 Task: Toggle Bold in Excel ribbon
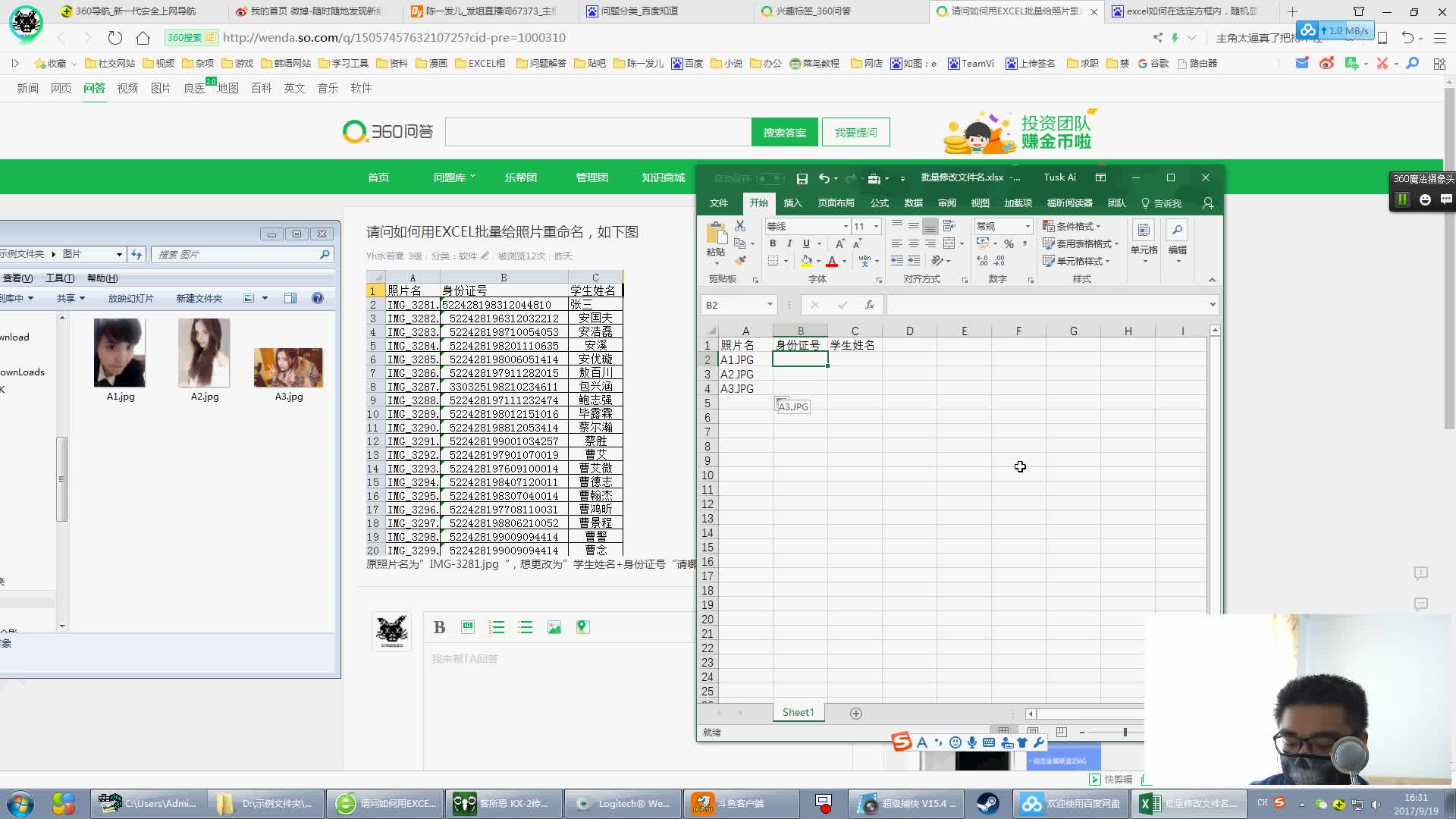click(x=773, y=244)
